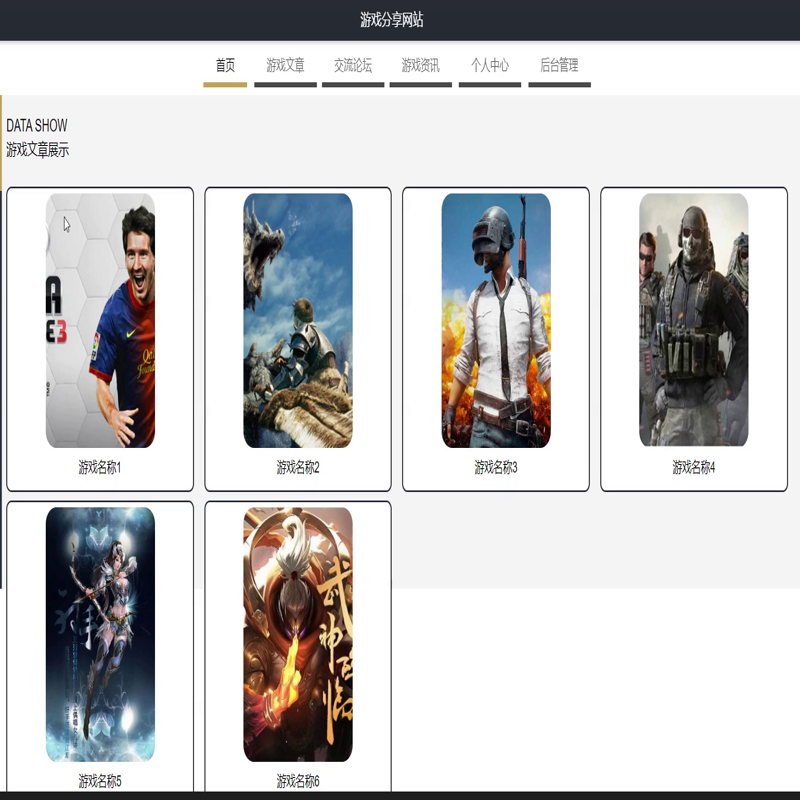Open the 游戏名称5 archer cover image
Screen dimensions: 800x800
click(100, 634)
